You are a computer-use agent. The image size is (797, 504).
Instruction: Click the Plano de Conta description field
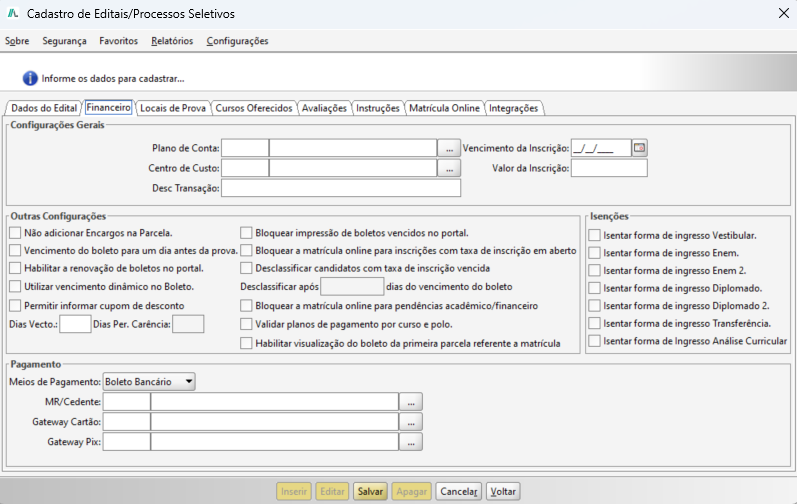point(353,148)
